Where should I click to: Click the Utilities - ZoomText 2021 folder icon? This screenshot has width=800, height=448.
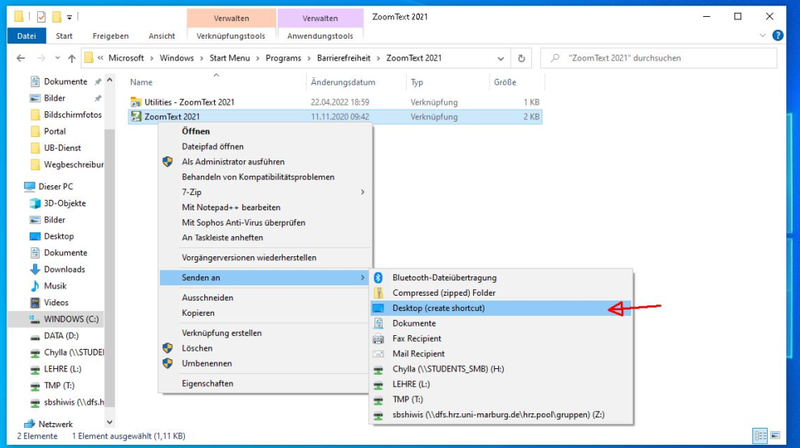[136, 102]
